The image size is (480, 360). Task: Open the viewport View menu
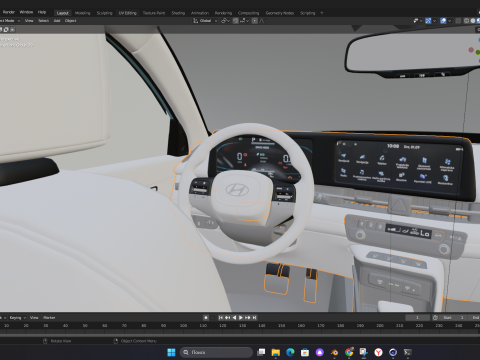pyautogui.click(x=29, y=21)
